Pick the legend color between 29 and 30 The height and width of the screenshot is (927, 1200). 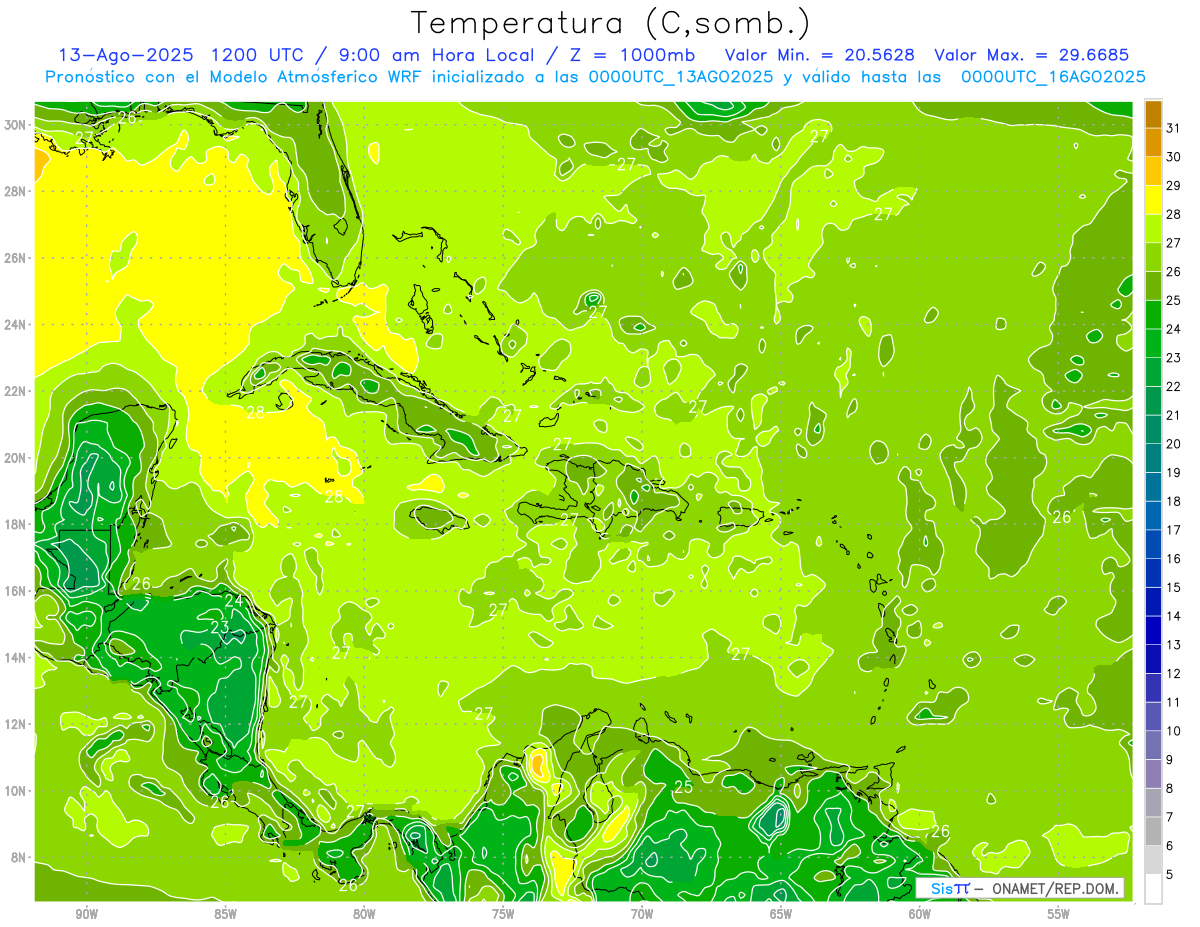point(1153,171)
